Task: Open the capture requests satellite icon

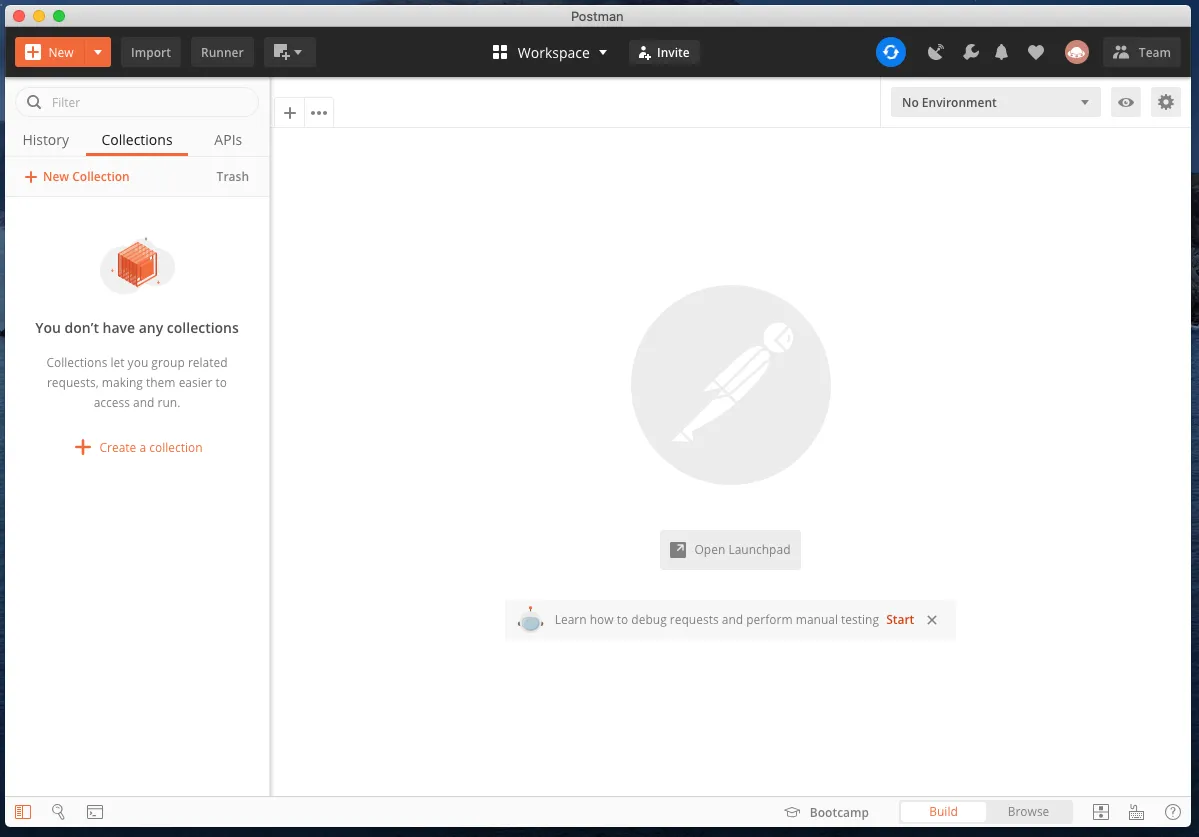Action: [935, 52]
